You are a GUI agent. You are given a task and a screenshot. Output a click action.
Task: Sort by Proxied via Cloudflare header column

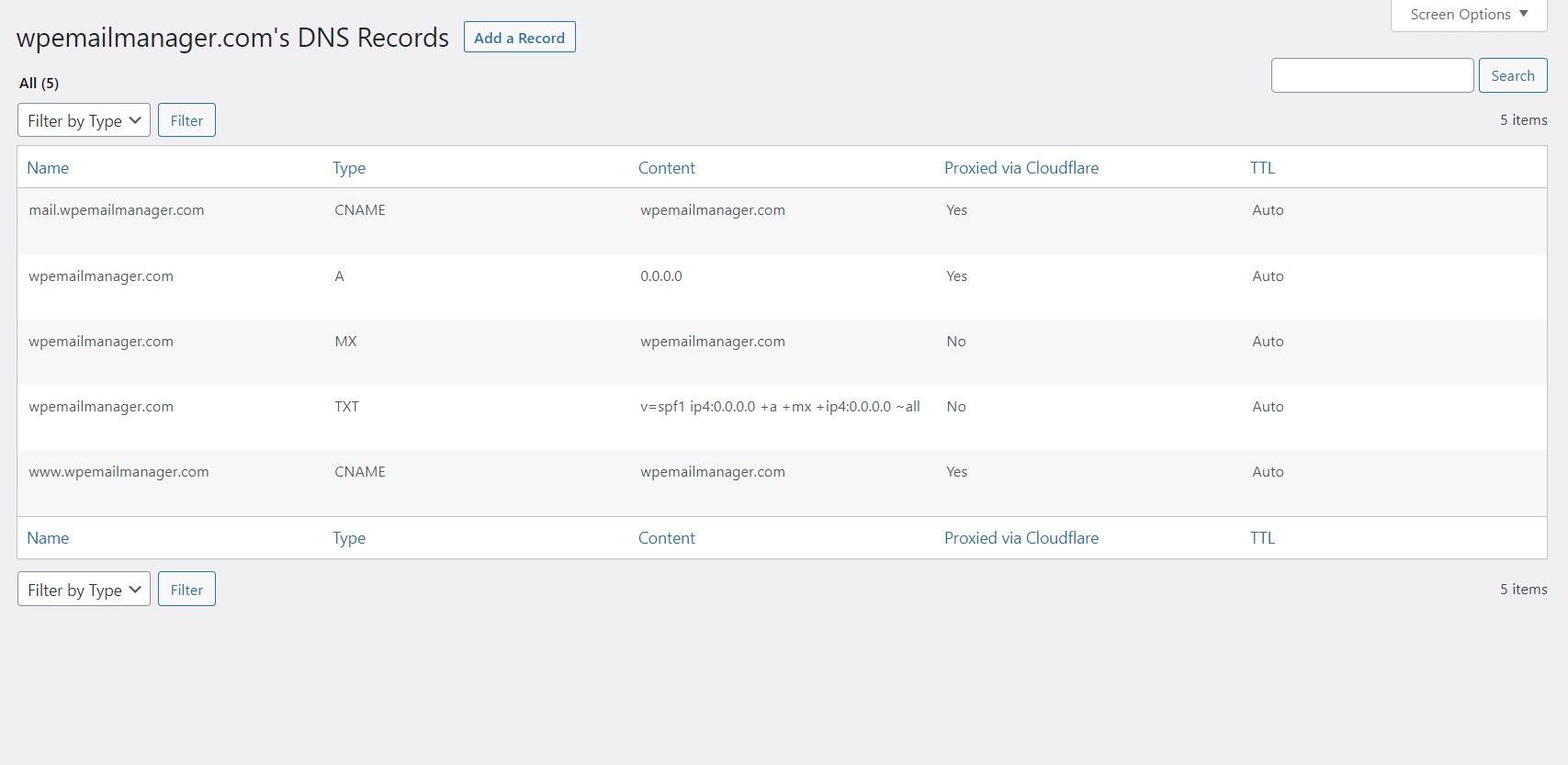point(1021,168)
